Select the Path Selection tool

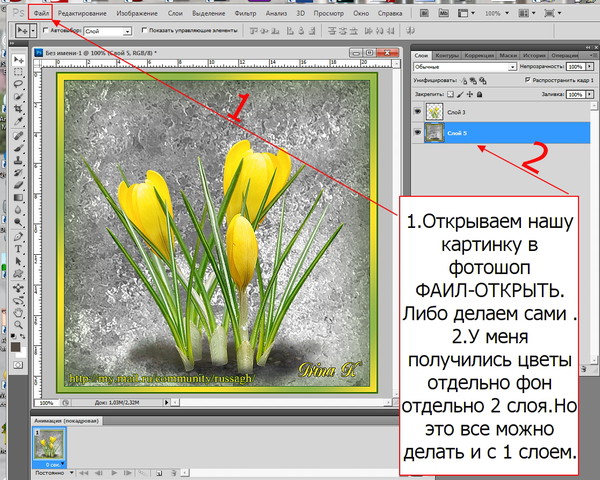pyautogui.click(x=18, y=261)
